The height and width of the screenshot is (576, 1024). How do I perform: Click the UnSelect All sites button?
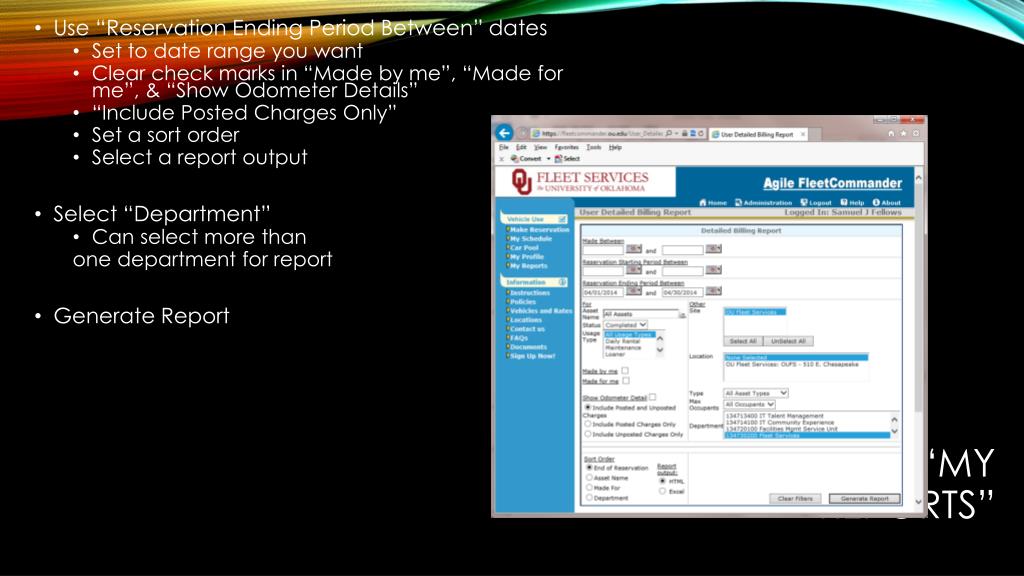[788, 341]
